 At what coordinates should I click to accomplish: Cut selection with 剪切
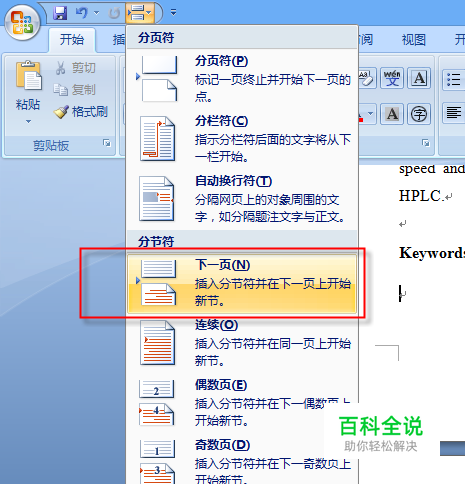click(x=76, y=68)
